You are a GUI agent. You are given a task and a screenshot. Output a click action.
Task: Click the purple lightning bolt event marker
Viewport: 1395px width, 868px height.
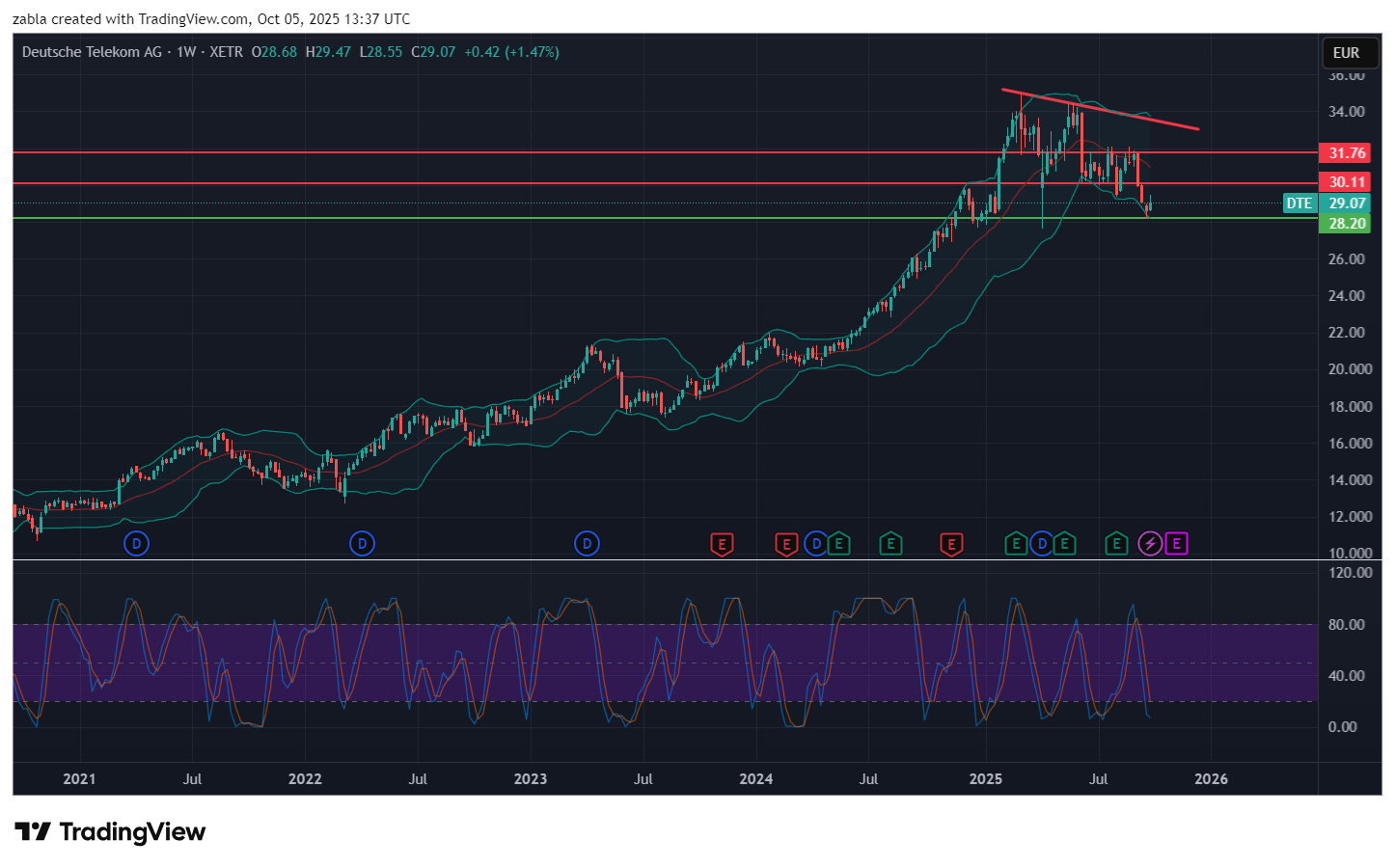coord(1149,544)
